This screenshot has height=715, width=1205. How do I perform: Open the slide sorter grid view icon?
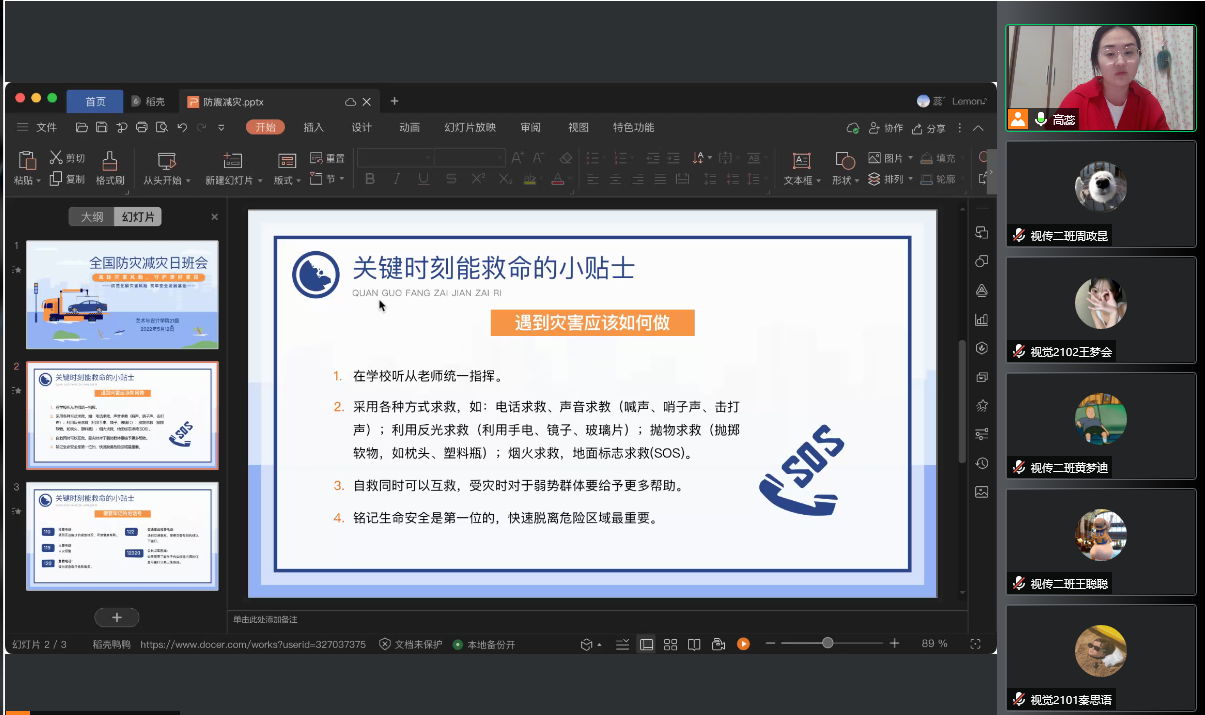pyautogui.click(x=670, y=644)
